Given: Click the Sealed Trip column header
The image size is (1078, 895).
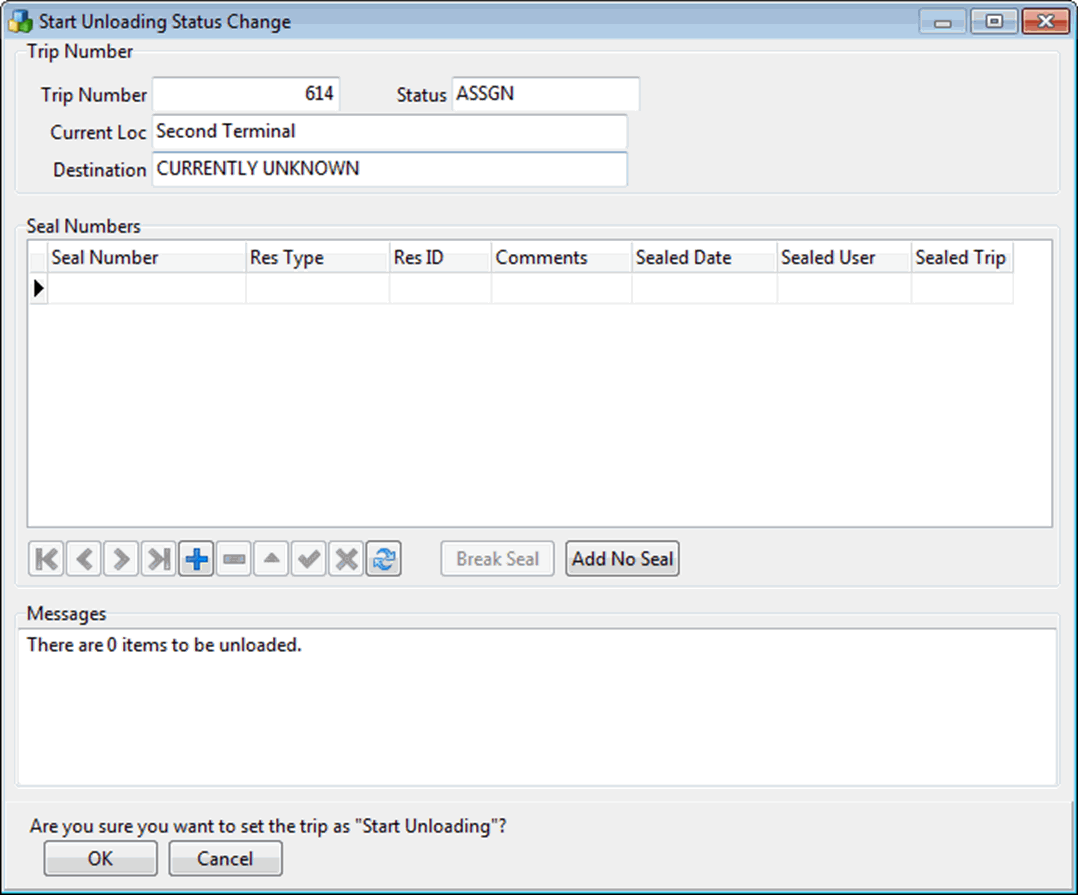Looking at the screenshot, I should pos(962,257).
